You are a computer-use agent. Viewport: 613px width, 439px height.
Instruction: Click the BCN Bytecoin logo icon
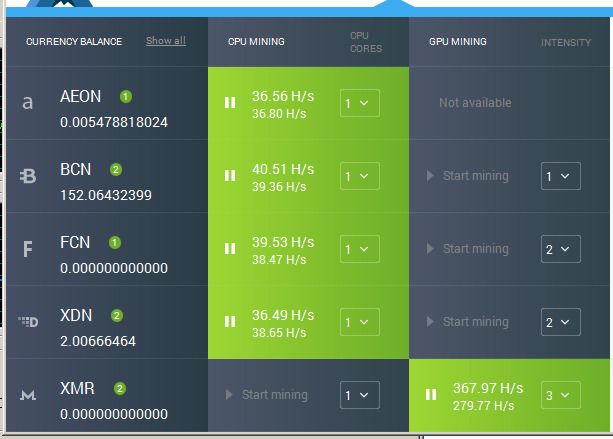coord(28,176)
